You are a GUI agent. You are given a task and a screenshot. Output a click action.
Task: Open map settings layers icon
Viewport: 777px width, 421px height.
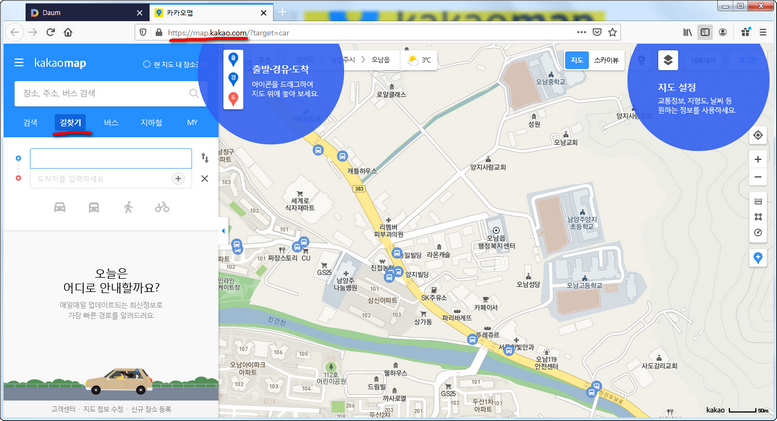click(x=667, y=60)
